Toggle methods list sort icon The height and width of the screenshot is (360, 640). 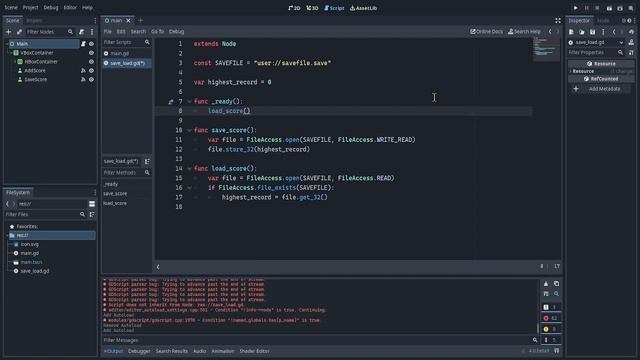[147, 161]
